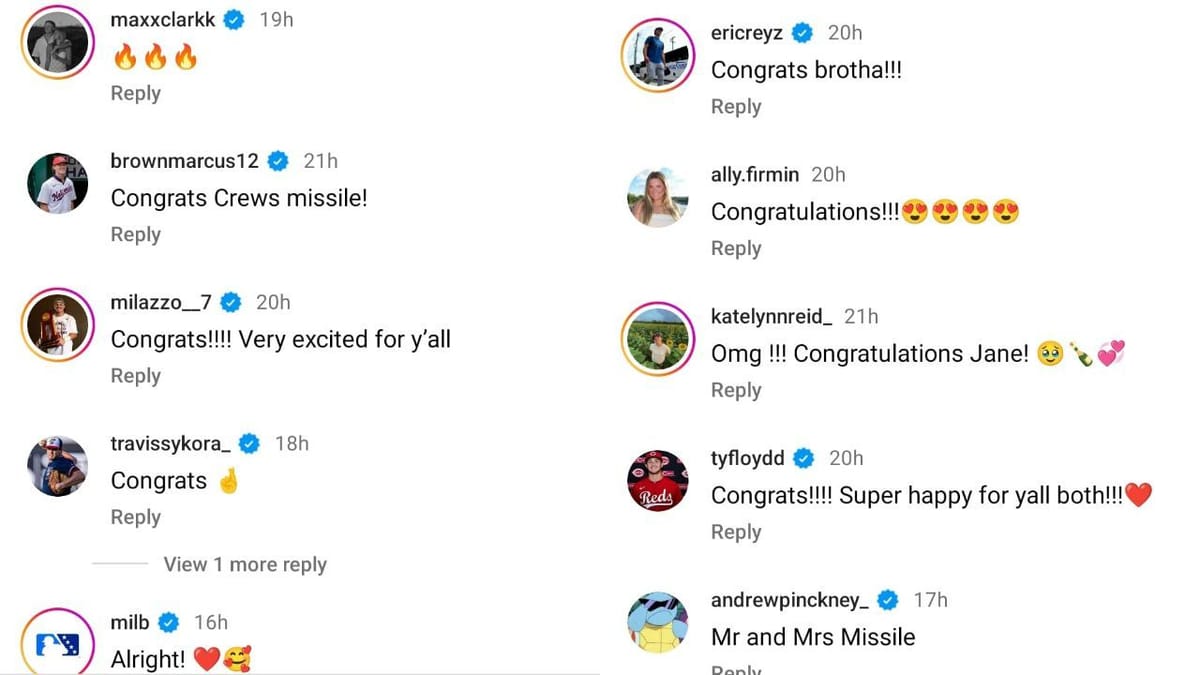
Task: Reply to travissykora_'s Congrats comment
Action: tap(135, 517)
